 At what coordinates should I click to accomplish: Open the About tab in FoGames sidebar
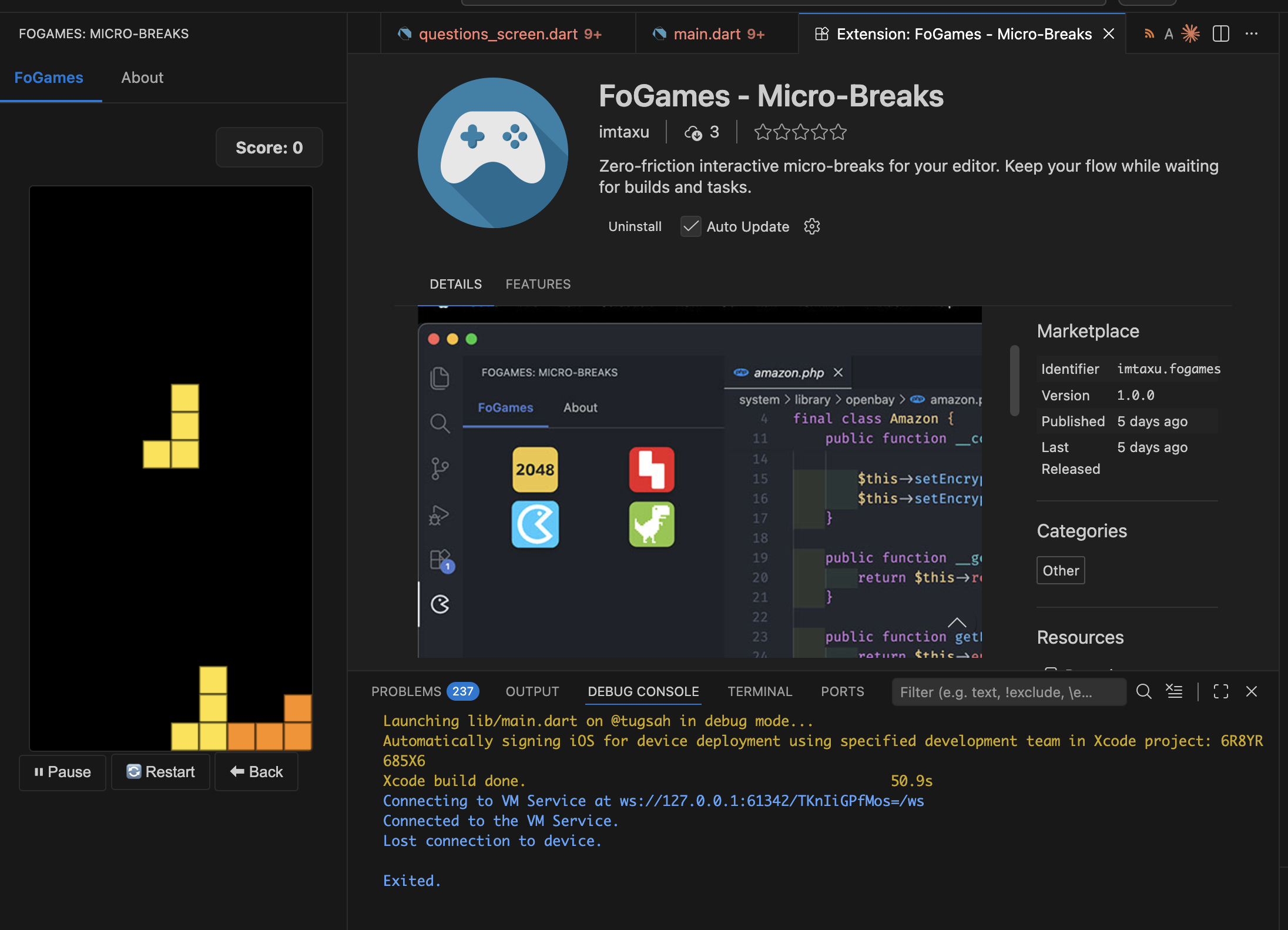142,78
